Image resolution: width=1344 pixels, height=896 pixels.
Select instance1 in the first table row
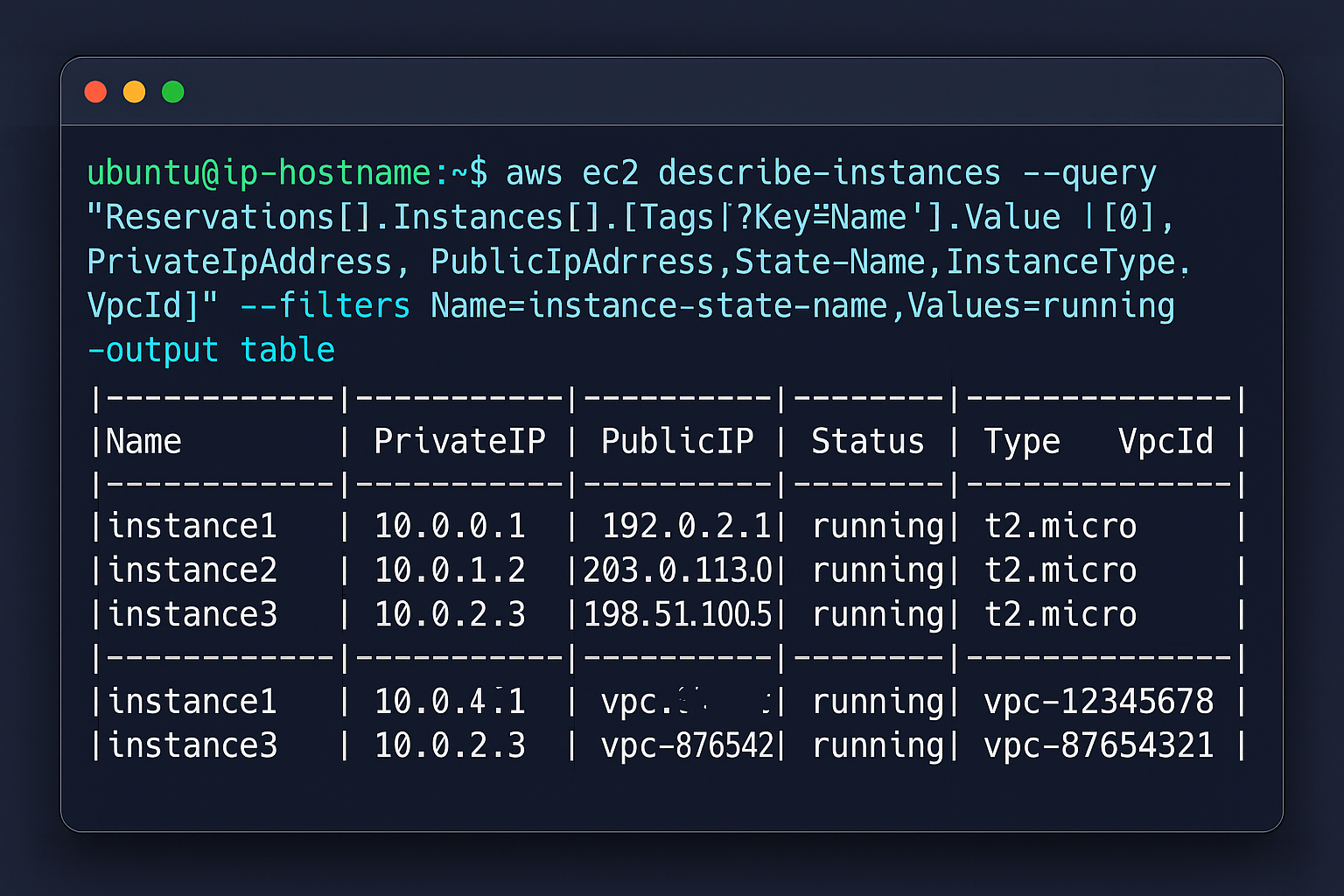coord(192,525)
